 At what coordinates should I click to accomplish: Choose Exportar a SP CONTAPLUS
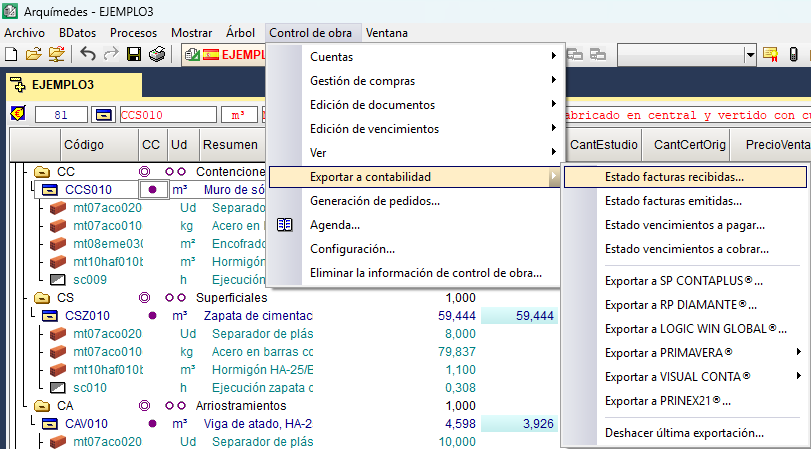pos(685,281)
